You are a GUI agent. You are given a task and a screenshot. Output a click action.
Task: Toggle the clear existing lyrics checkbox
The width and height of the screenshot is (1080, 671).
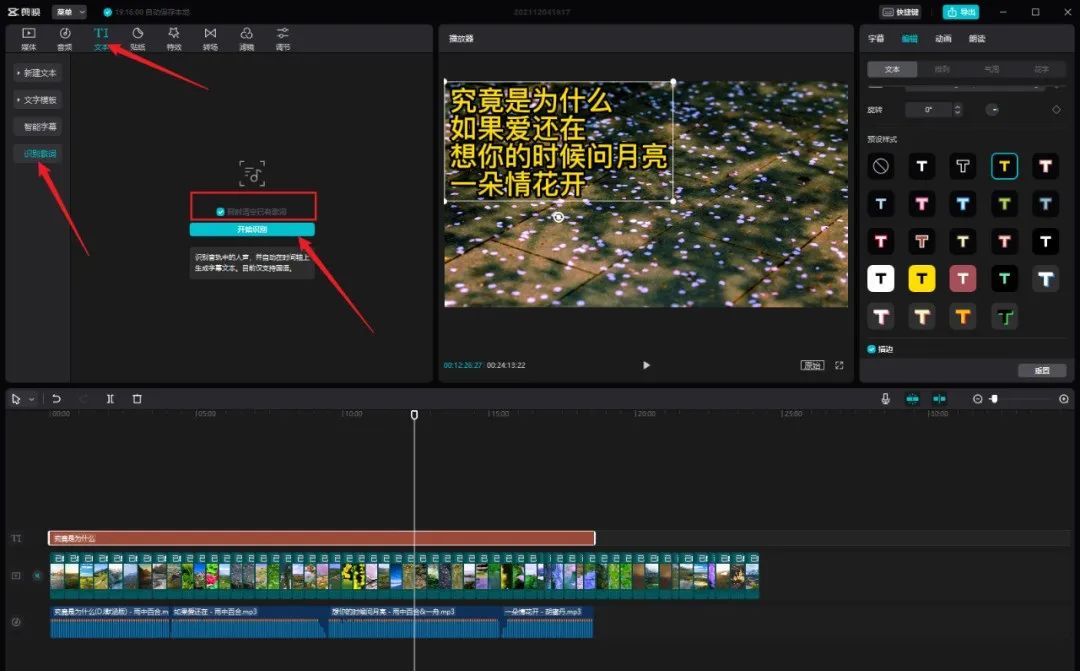coord(220,211)
